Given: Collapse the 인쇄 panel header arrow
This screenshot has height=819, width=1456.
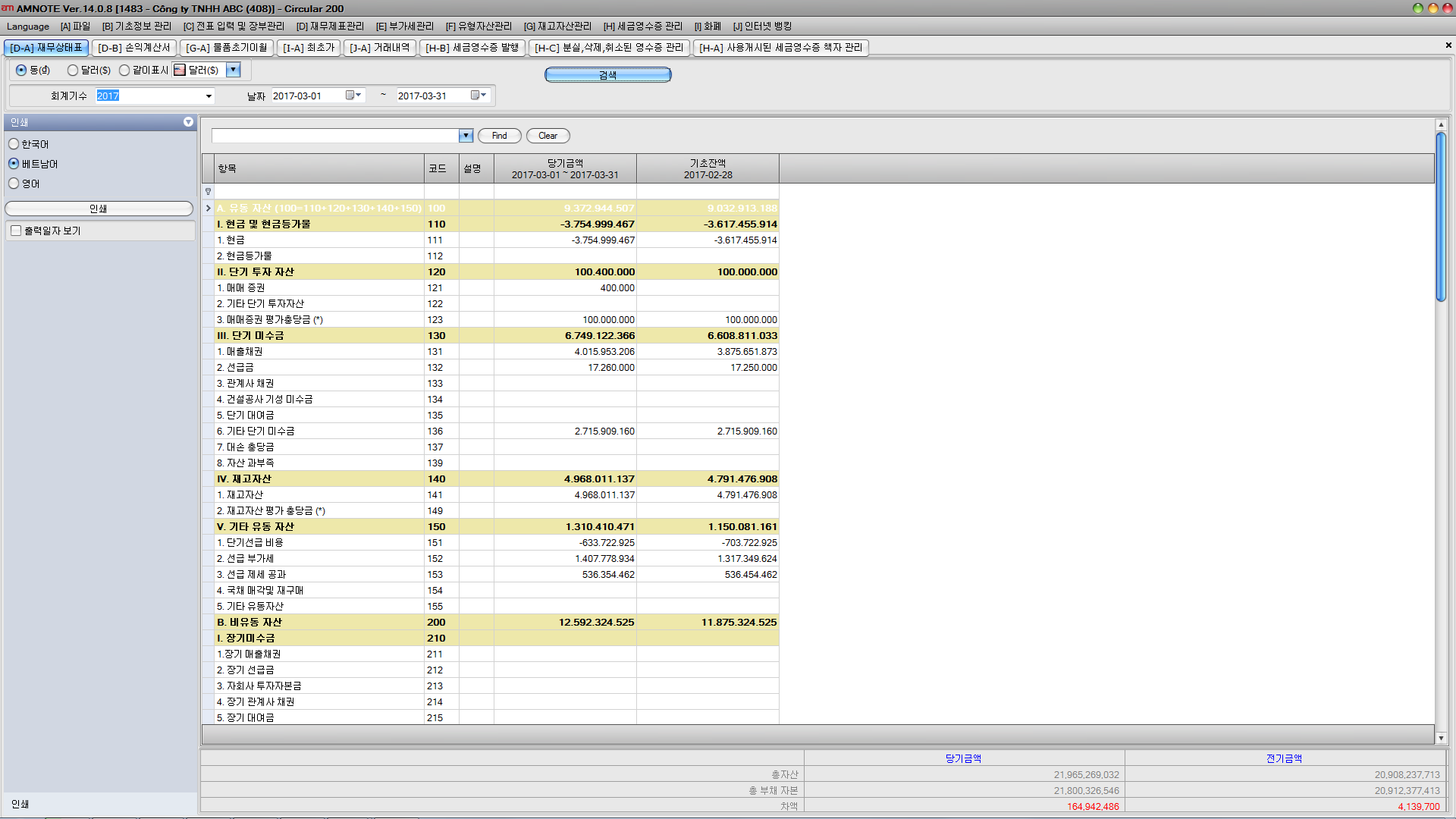Looking at the screenshot, I should click(188, 122).
